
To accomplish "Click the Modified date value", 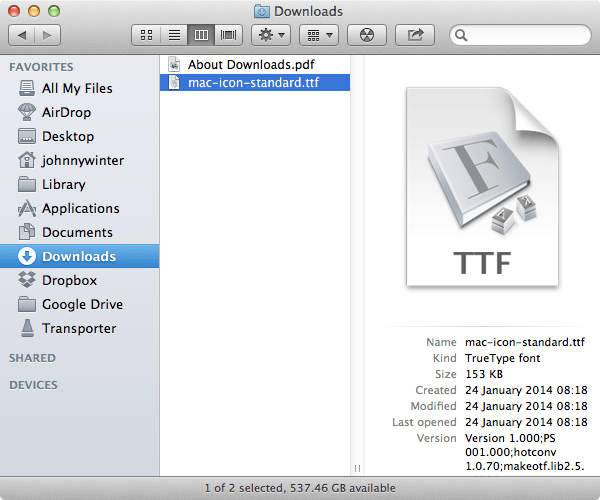I will tap(526, 406).
